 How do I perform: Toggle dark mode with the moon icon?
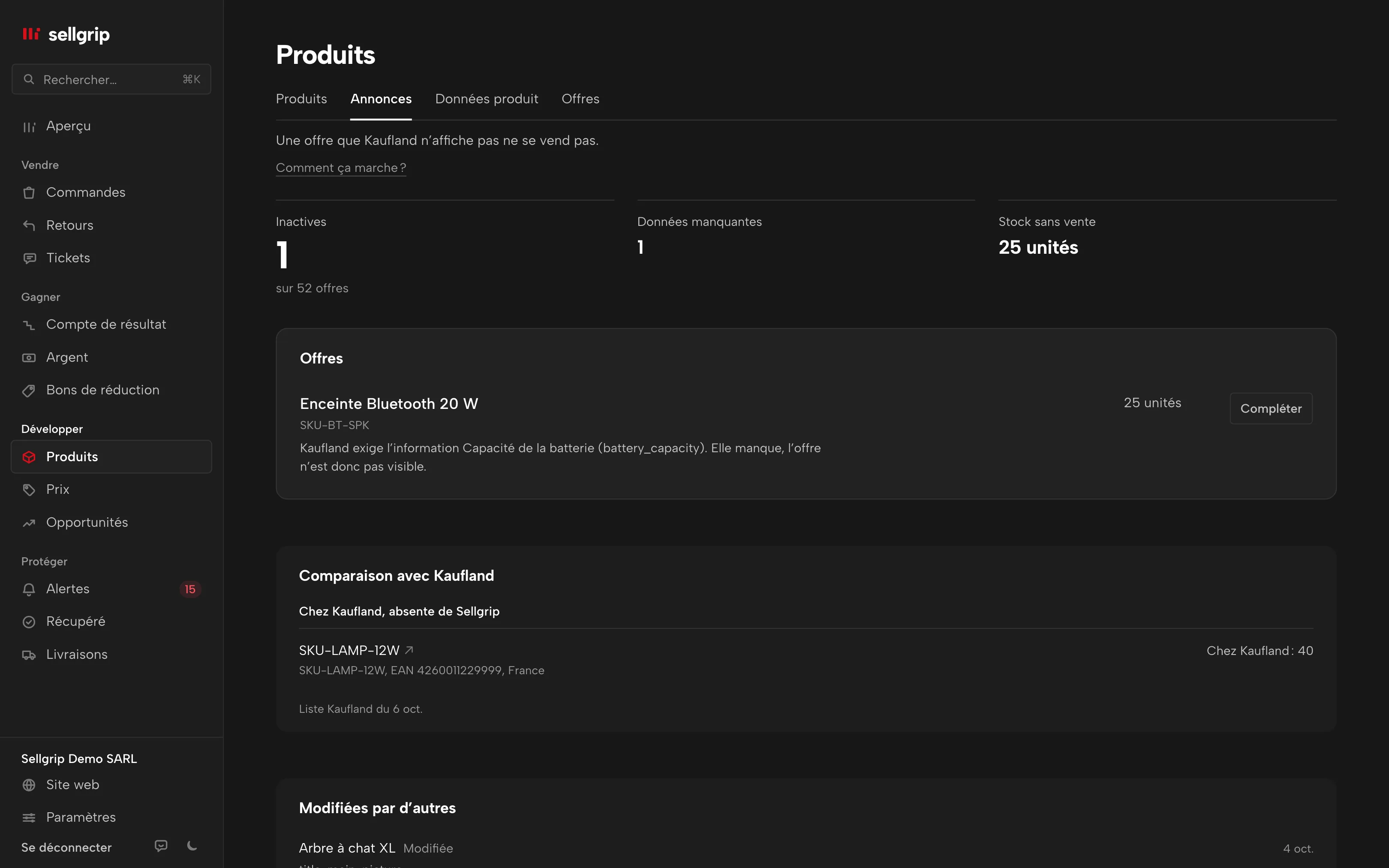pos(192,846)
